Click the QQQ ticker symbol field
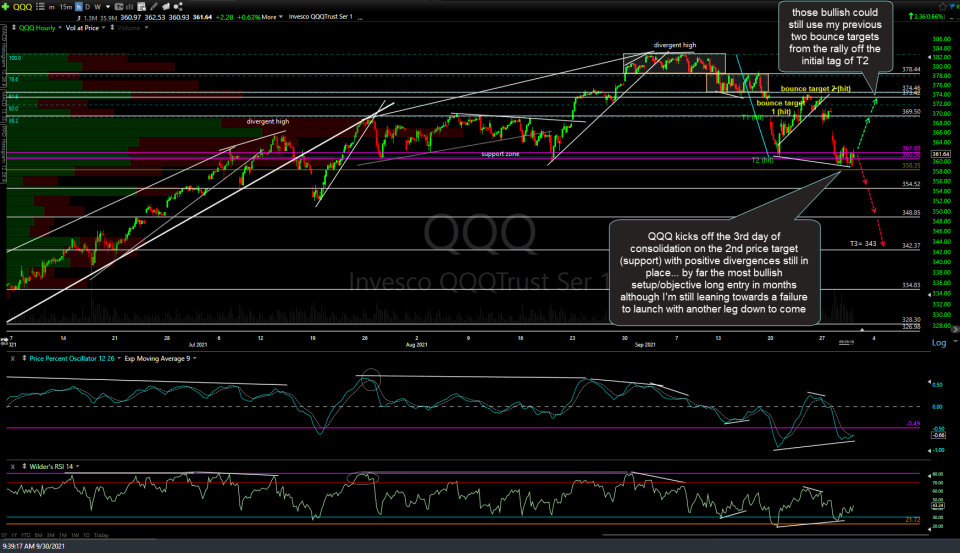The width and height of the screenshot is (960, 553). [x=23, y=7]
